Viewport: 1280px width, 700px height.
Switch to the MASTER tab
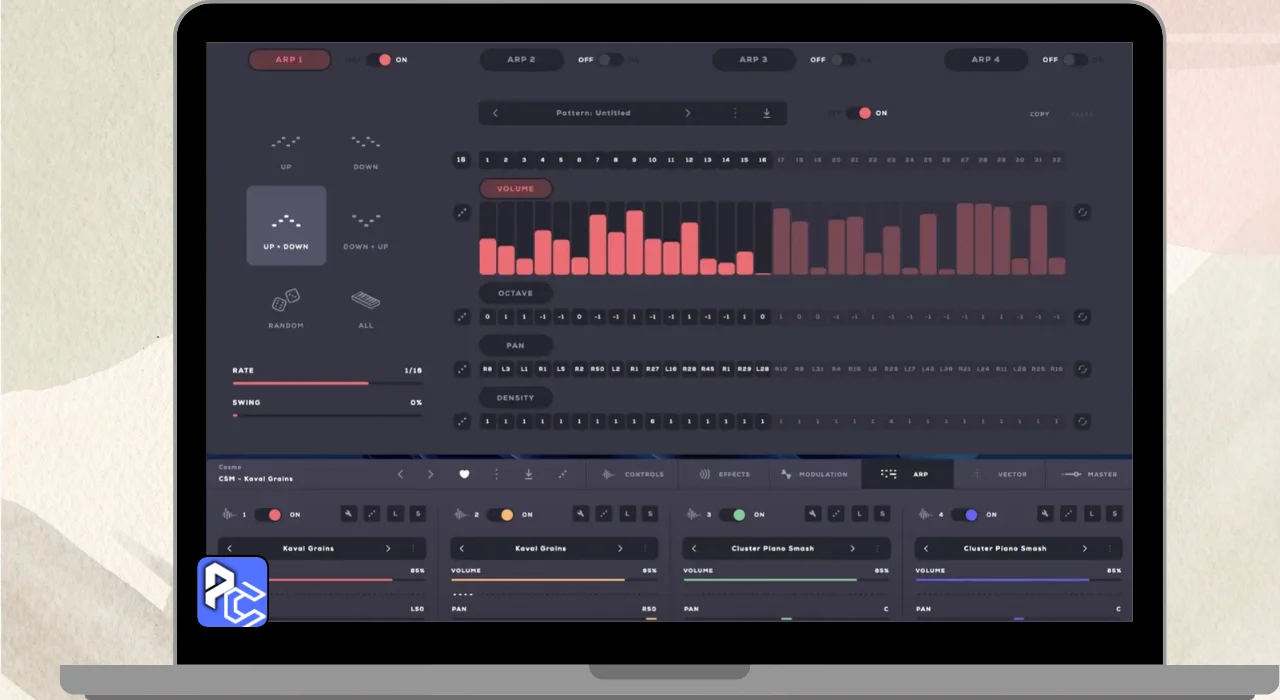coord(1090,474)
